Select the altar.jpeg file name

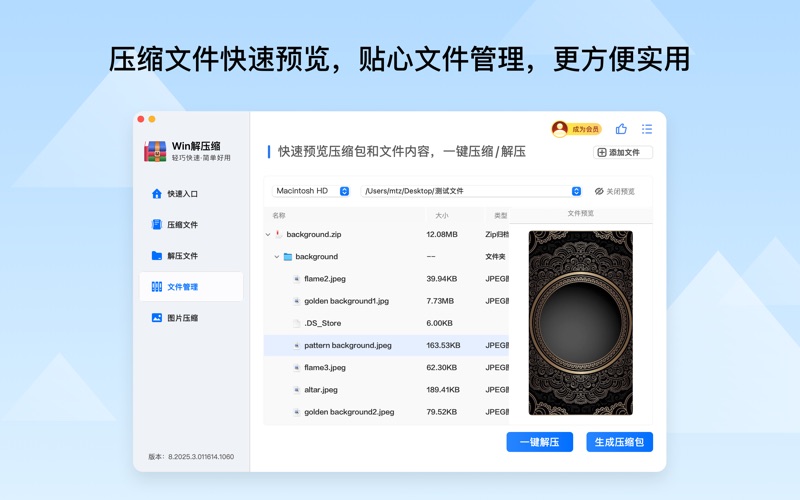[x=321, y=390]
